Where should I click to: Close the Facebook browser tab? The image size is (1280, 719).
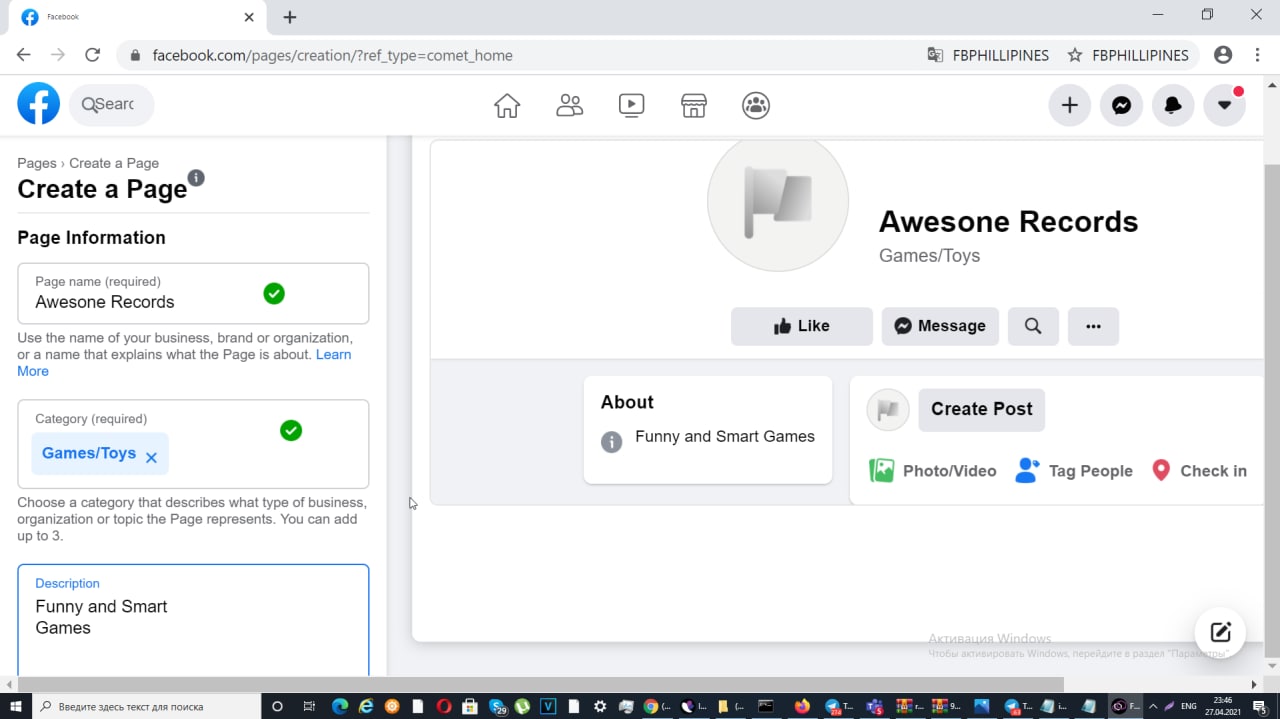[249, 17]
